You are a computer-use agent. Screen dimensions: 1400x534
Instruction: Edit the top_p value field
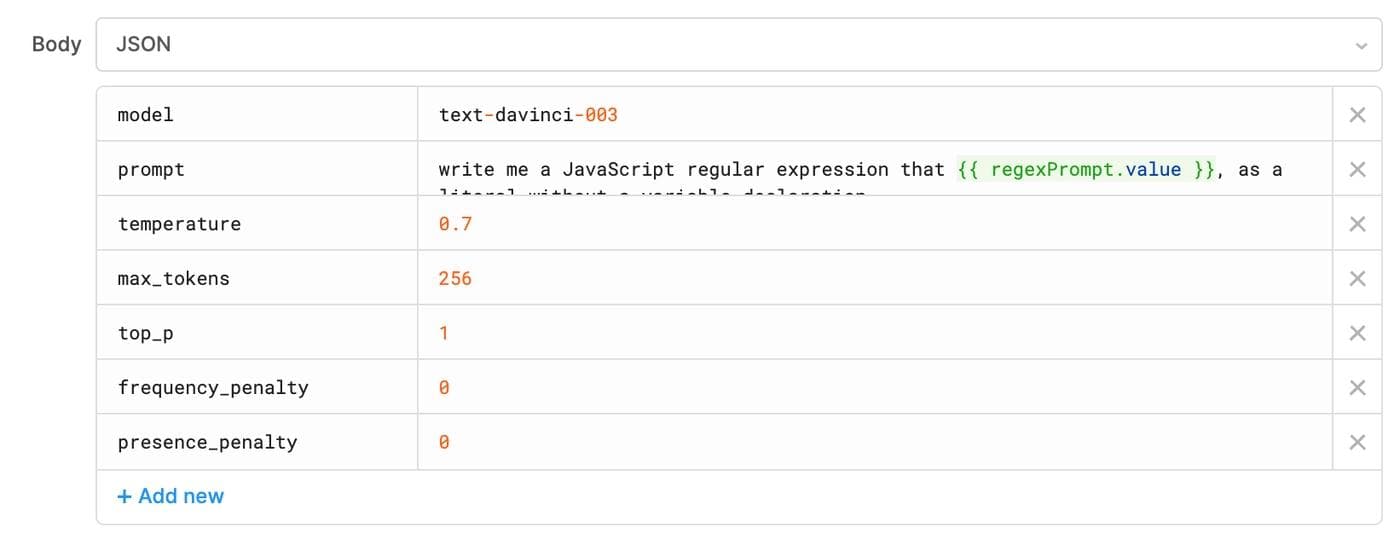pyautogui.click(x=444, y=333)
